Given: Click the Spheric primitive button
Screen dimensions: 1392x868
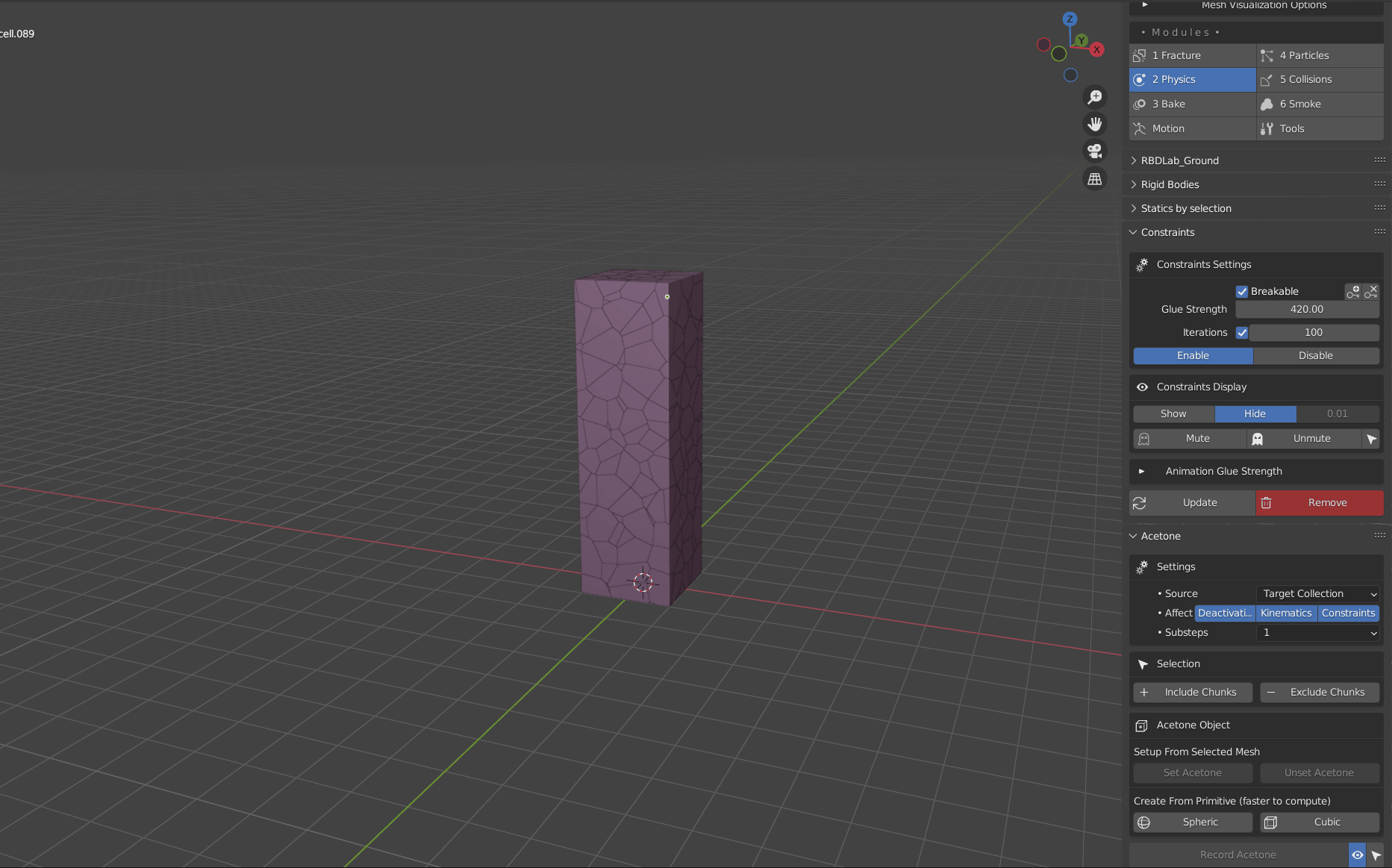Looking at the screenshot, I should [x=1193, y=822].
